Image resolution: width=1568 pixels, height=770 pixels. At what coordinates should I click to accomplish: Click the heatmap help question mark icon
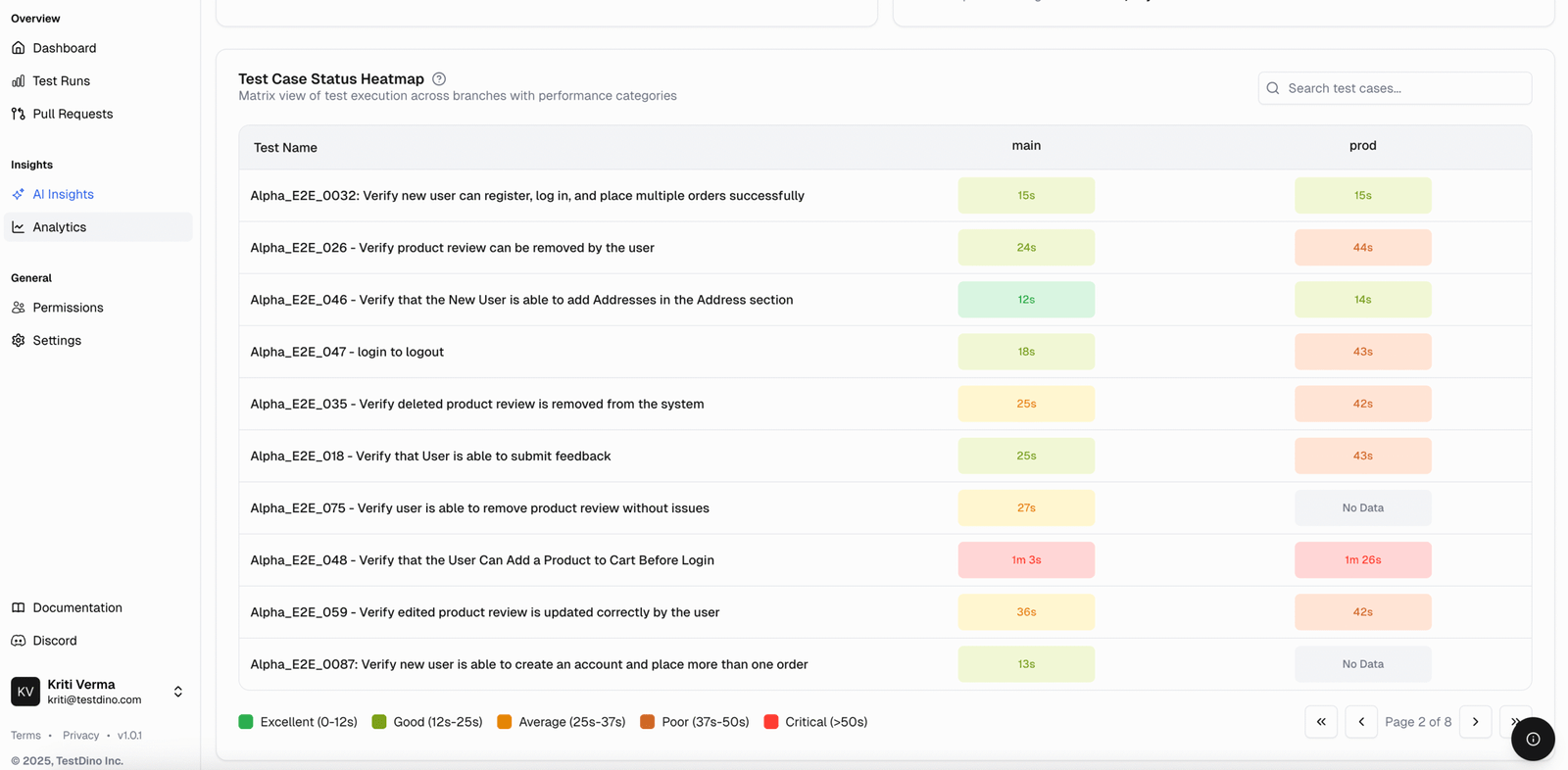(439, 79)
